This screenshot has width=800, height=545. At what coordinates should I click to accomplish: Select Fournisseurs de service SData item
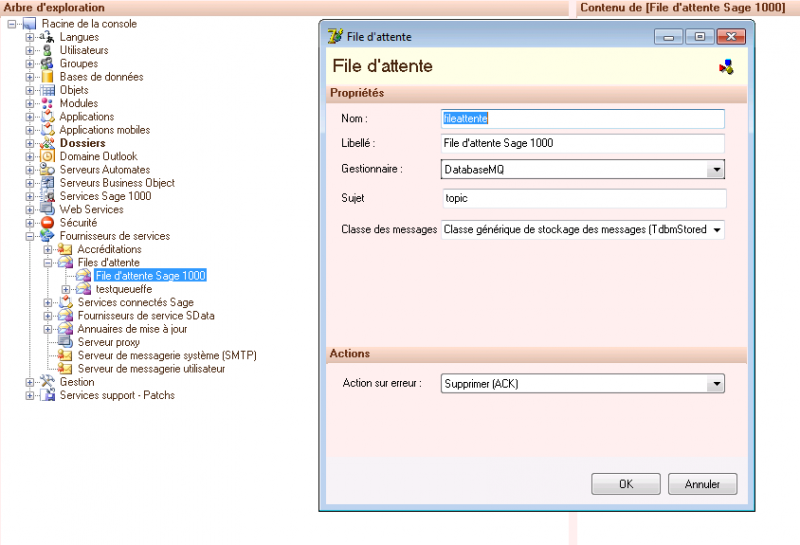click(146, 315)
